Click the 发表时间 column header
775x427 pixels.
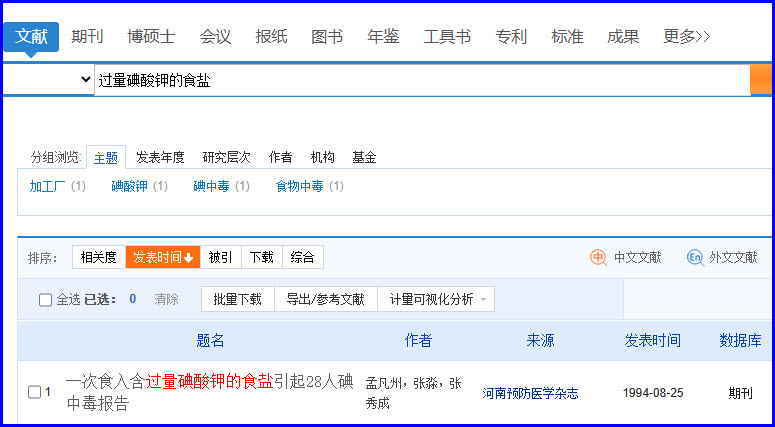click(652, 341)
